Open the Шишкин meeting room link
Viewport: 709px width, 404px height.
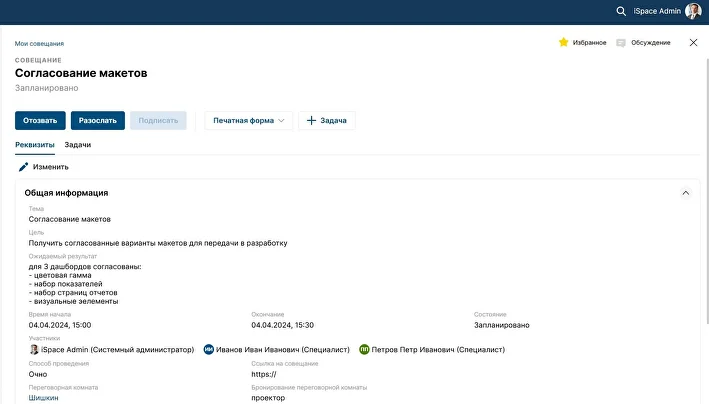click(43, 397)
